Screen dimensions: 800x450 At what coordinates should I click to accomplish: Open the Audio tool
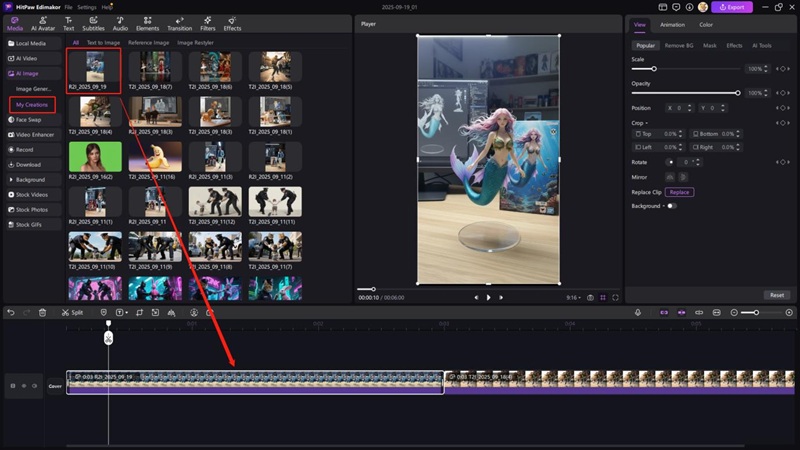[x=120, y=24]
